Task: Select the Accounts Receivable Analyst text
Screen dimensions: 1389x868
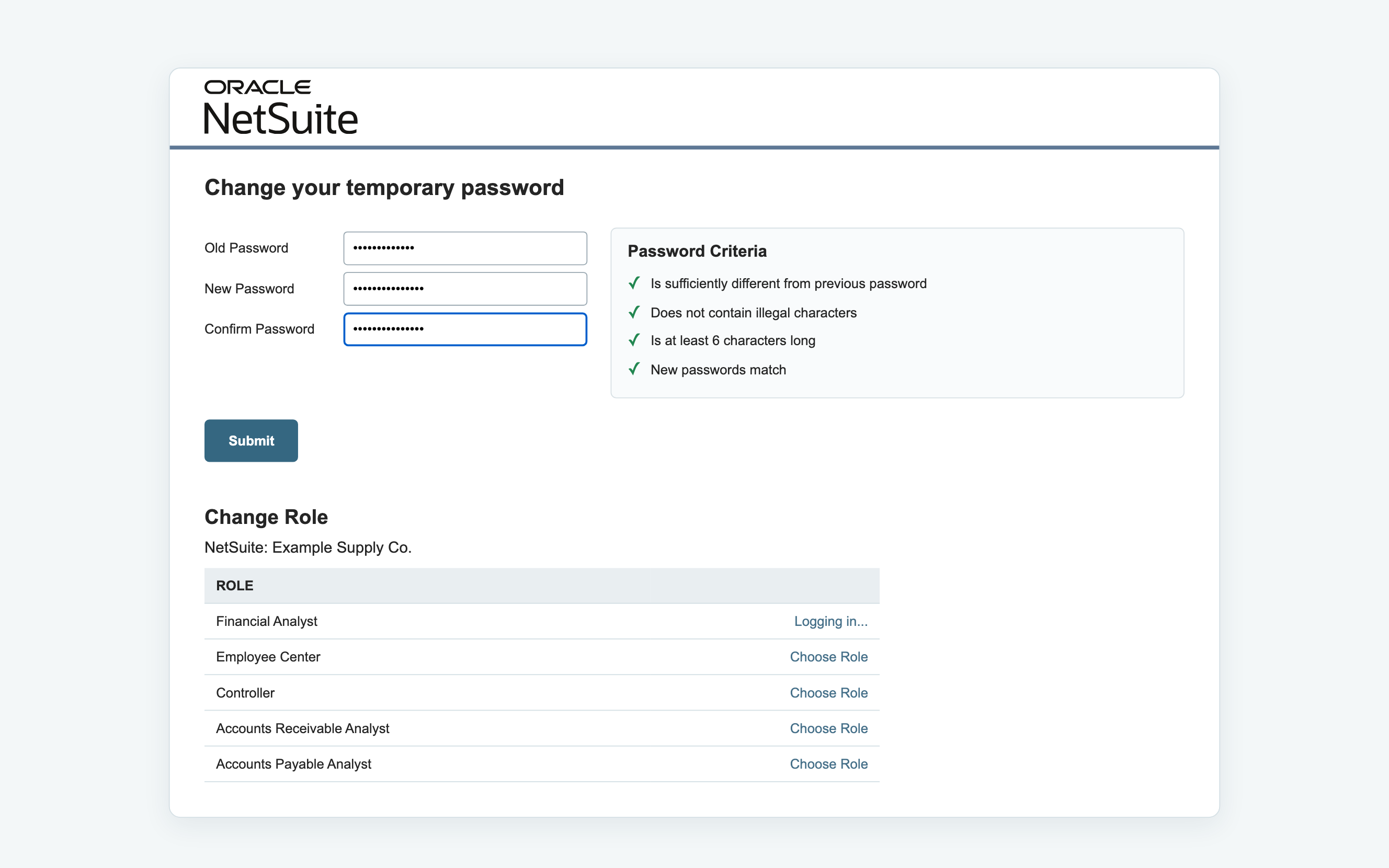Action: [302, 728]
